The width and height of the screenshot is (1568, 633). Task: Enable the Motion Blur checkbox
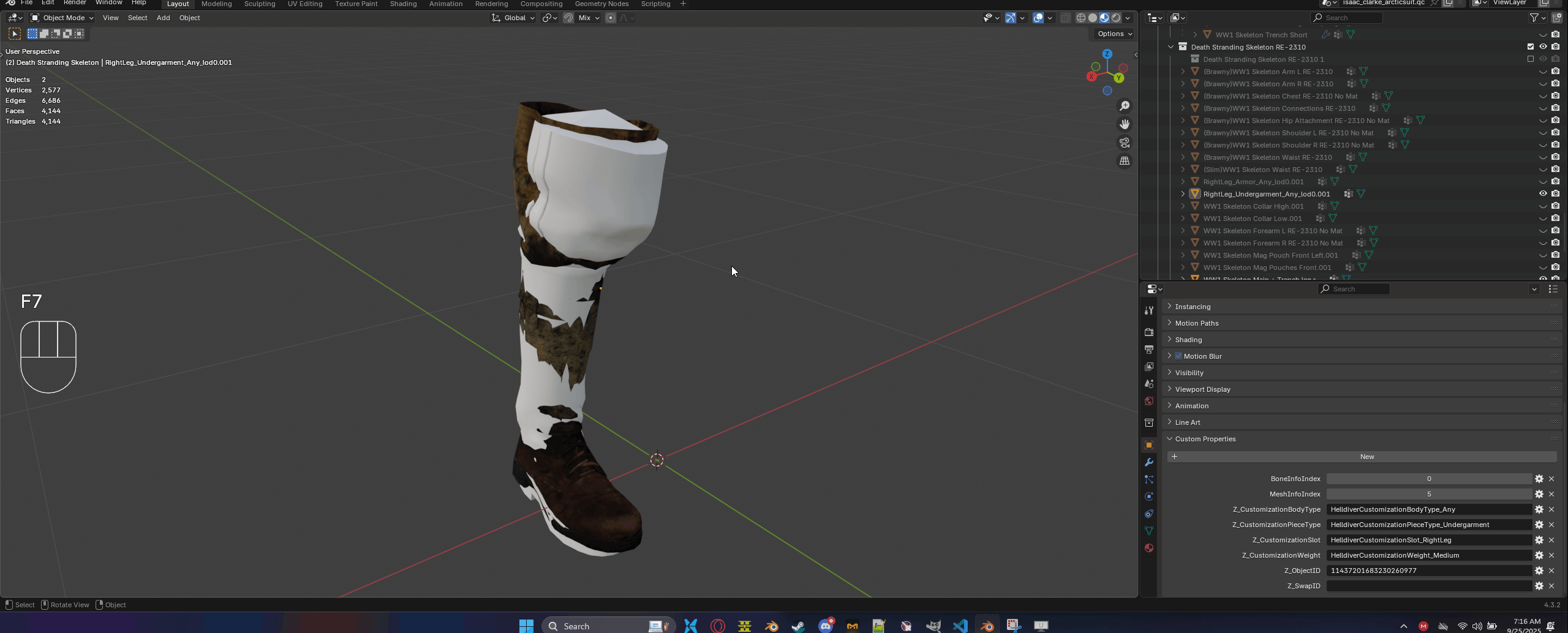point(1178,356)
